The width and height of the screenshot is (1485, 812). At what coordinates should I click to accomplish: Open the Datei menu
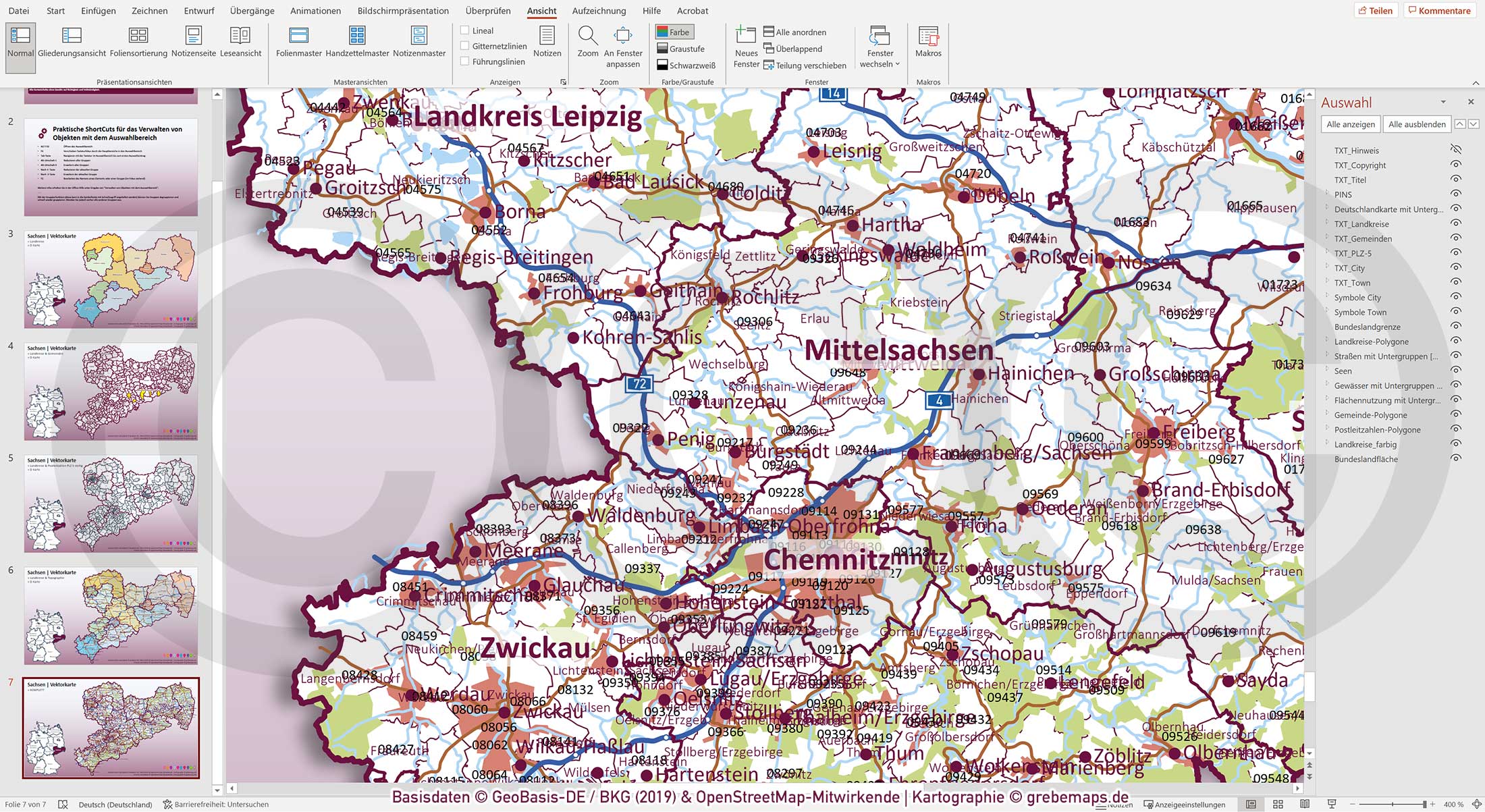tap(18, 11)
